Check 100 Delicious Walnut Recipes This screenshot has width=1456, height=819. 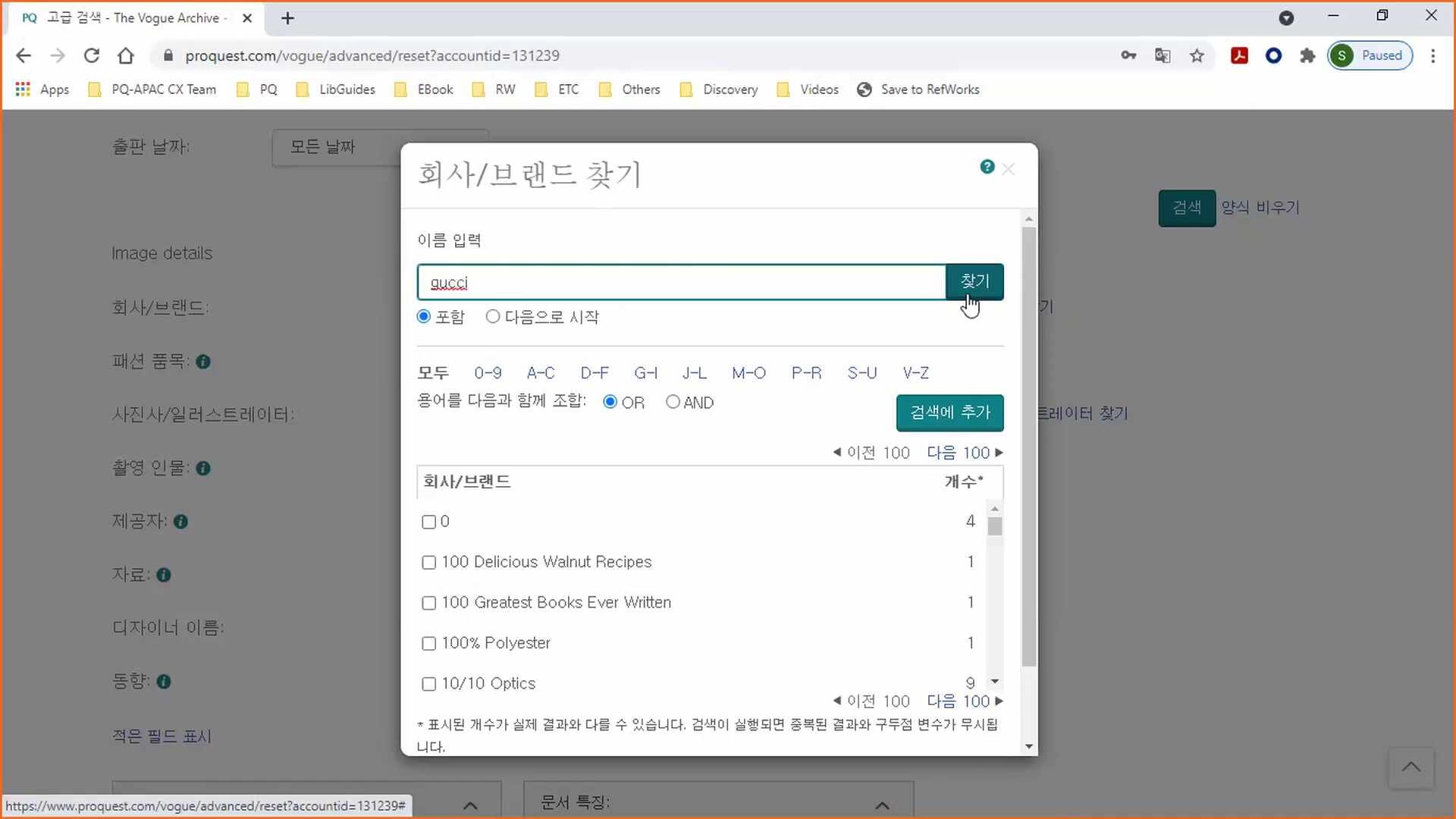point(428,562)
